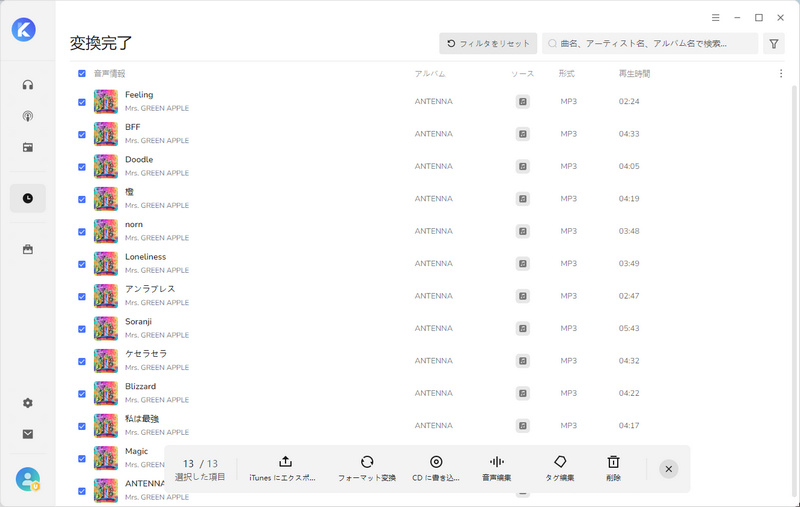Viewport: 800px width, 507px height.
Task: Click the vertical scrollbar of track list
Action: [794, 291]
